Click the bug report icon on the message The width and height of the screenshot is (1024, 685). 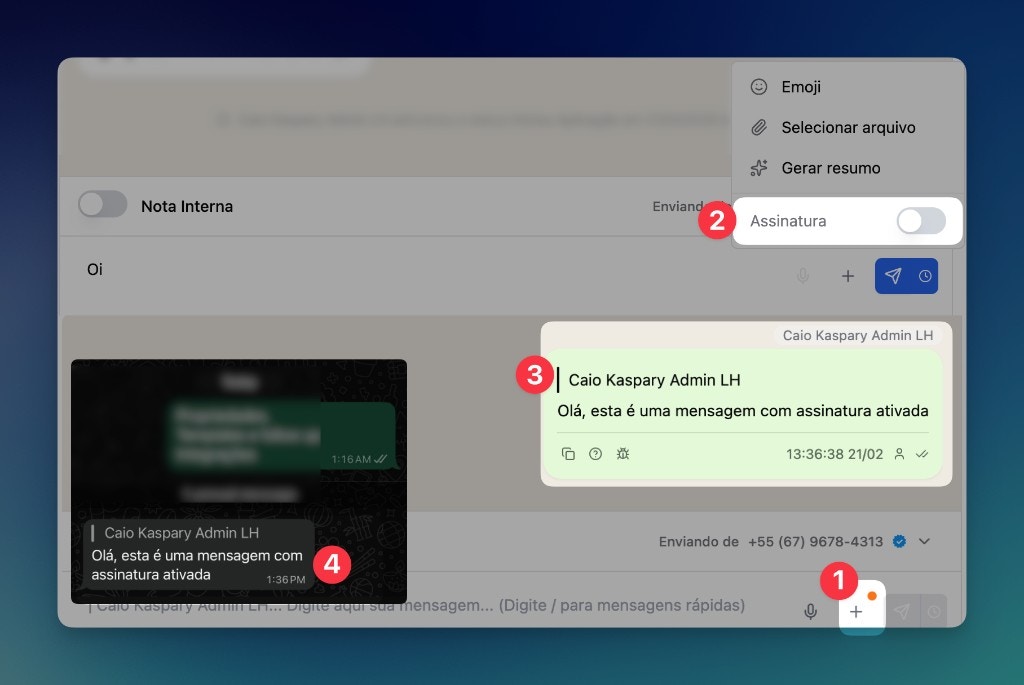click(622, 453)
